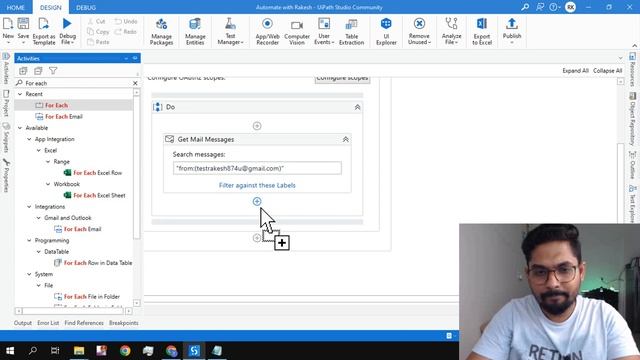Screen dimensions: 640x360
Task: Click the Search messages input field
Action: tap(257, 168)
